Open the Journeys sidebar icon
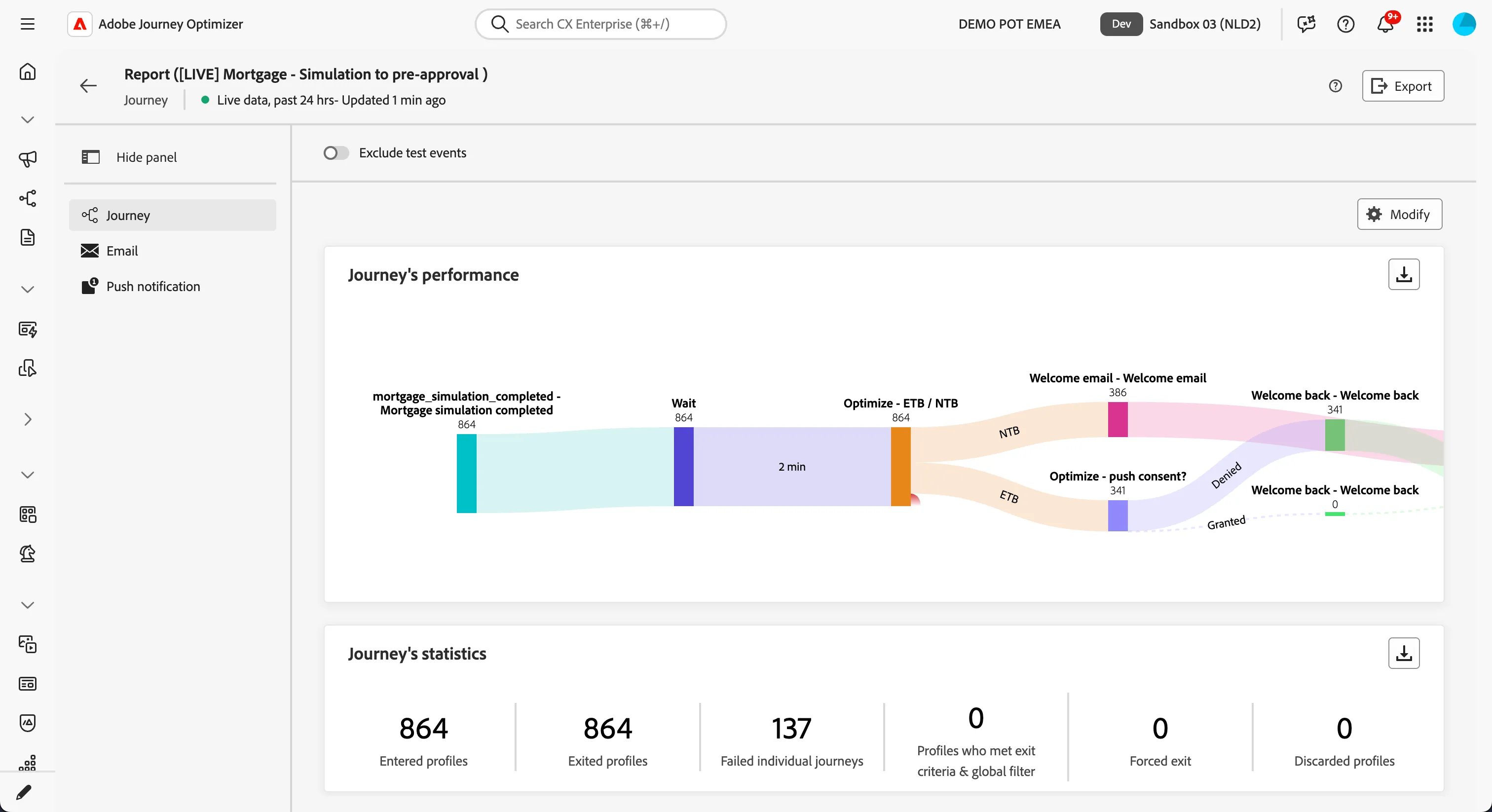 (x=27, y=198)
